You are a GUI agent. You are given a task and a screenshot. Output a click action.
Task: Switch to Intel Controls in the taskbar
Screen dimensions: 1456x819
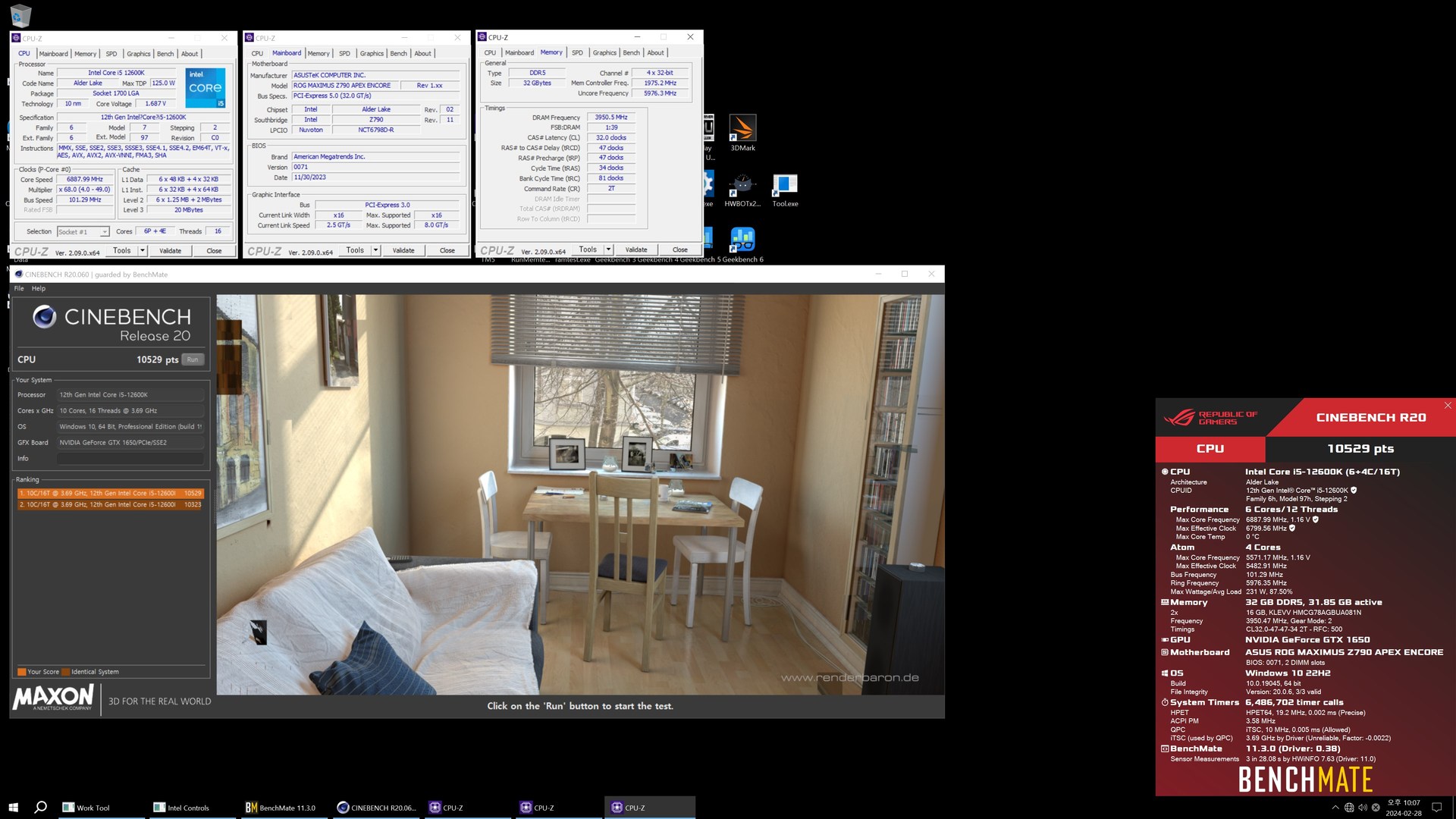[x=191, y=808]
